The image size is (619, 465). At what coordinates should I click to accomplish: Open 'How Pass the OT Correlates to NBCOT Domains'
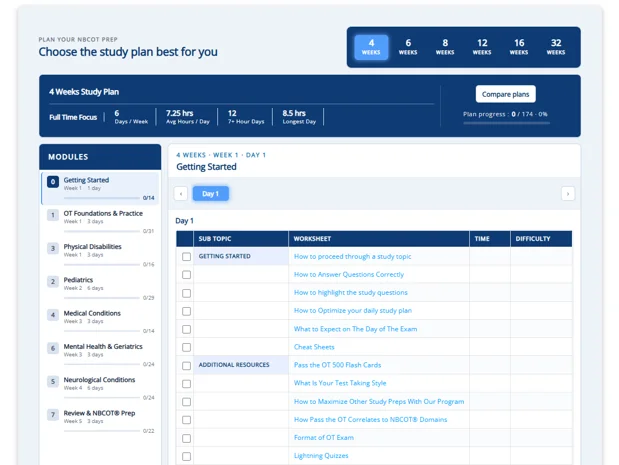point(371,420)
